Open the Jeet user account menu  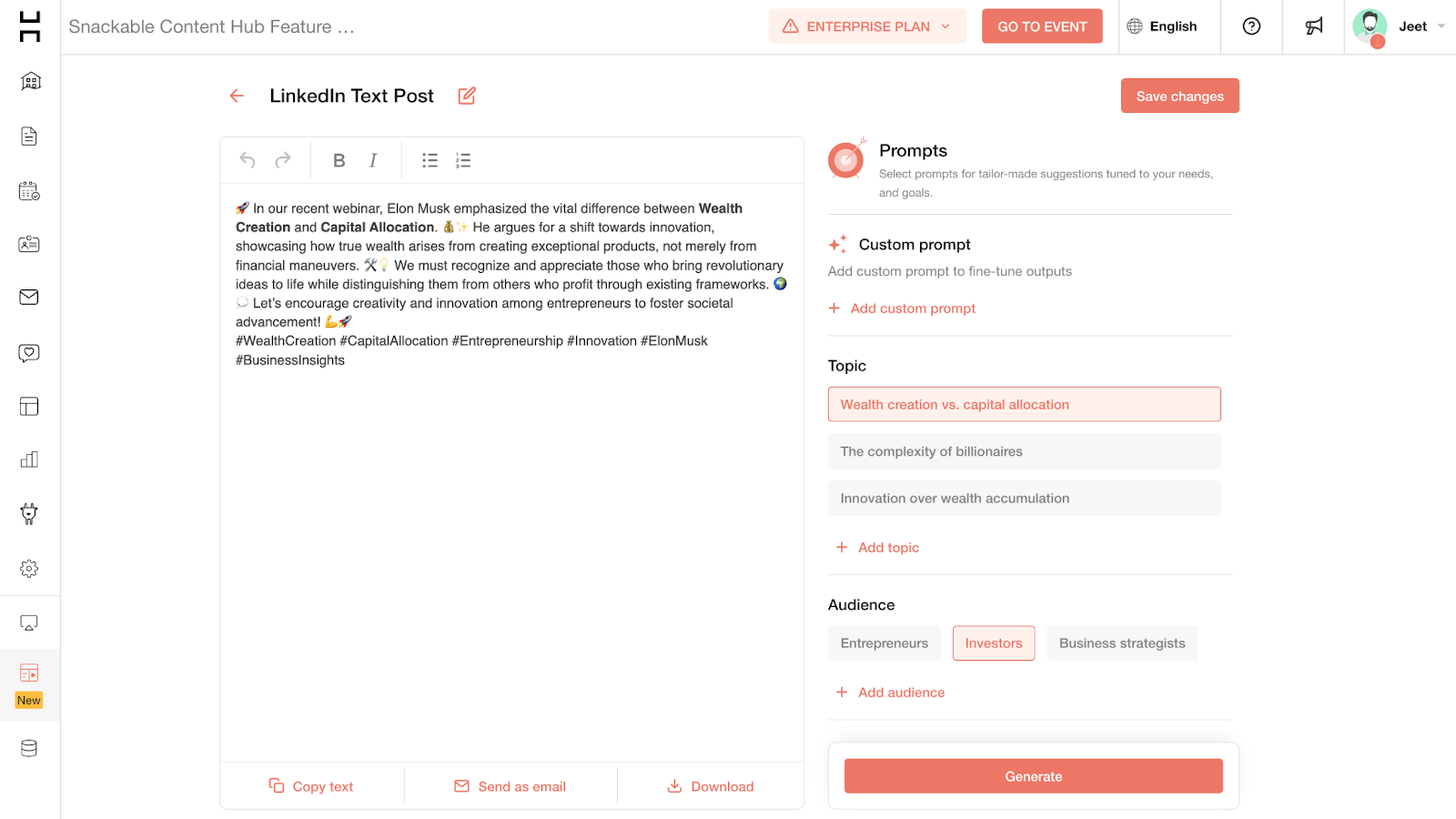click(x=1399, y=26)
